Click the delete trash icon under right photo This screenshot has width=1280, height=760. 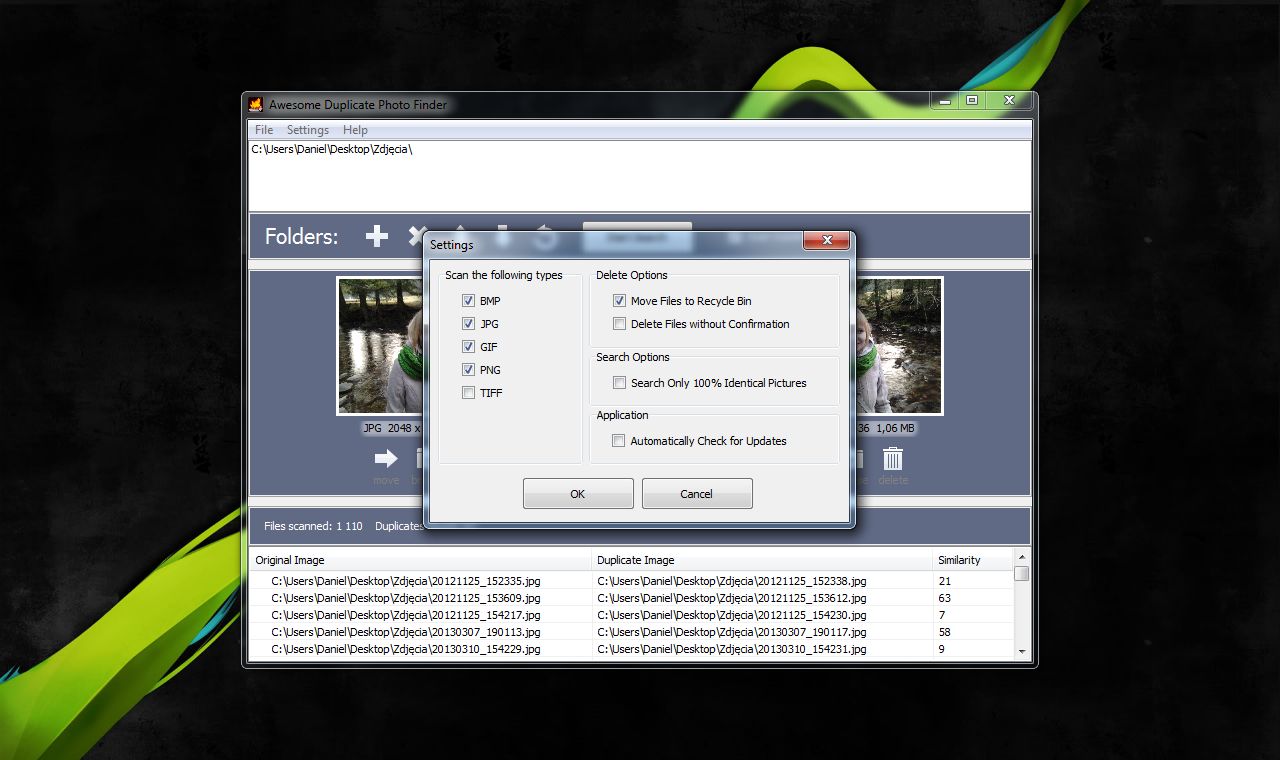point(893,458)
